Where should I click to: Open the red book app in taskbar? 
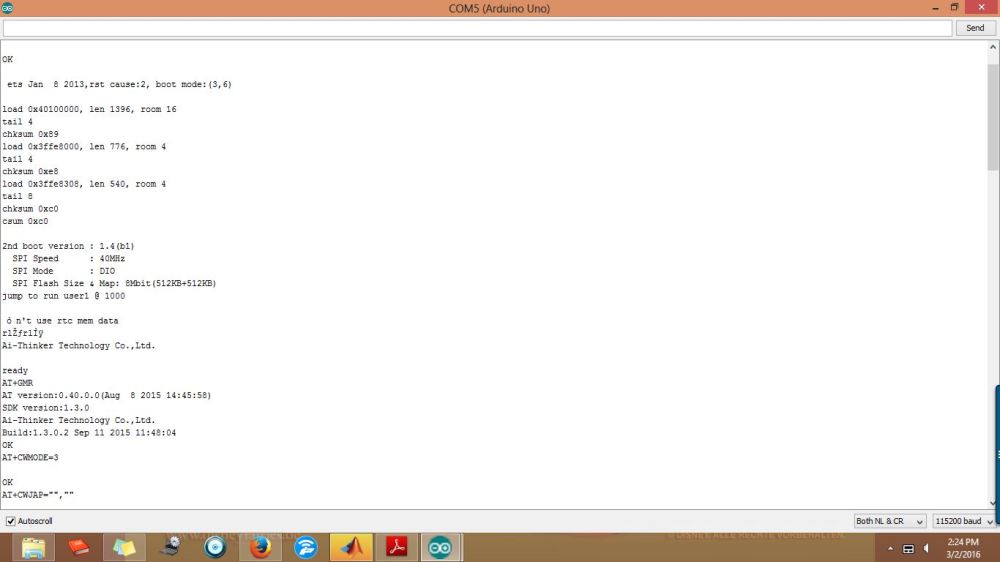pos(78,547)
